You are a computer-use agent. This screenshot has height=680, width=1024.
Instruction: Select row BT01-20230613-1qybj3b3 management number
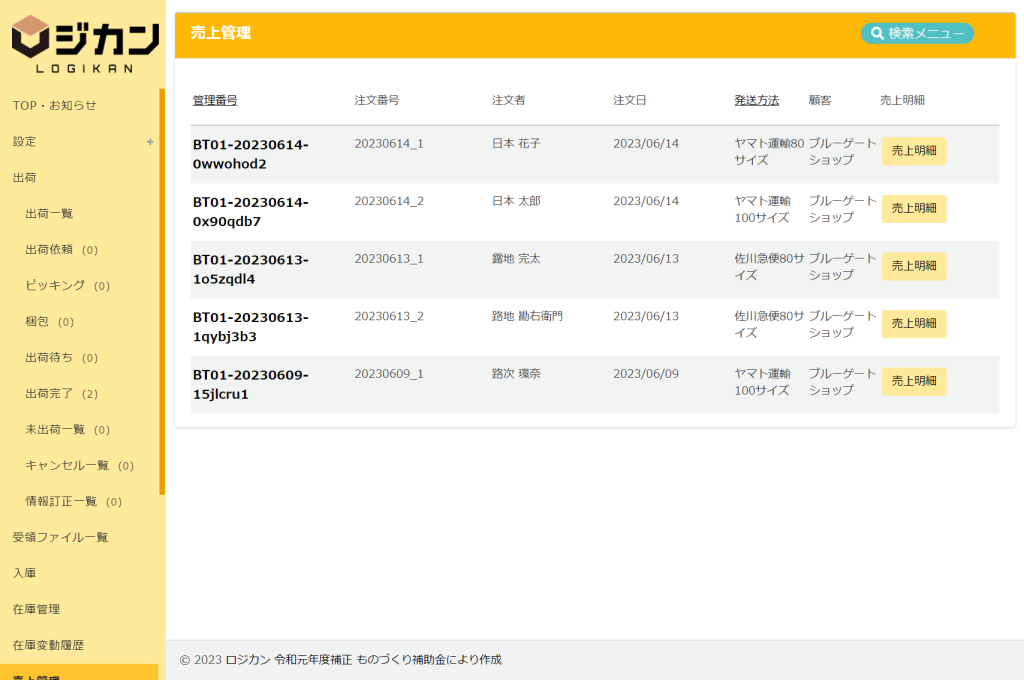[250, 327]
